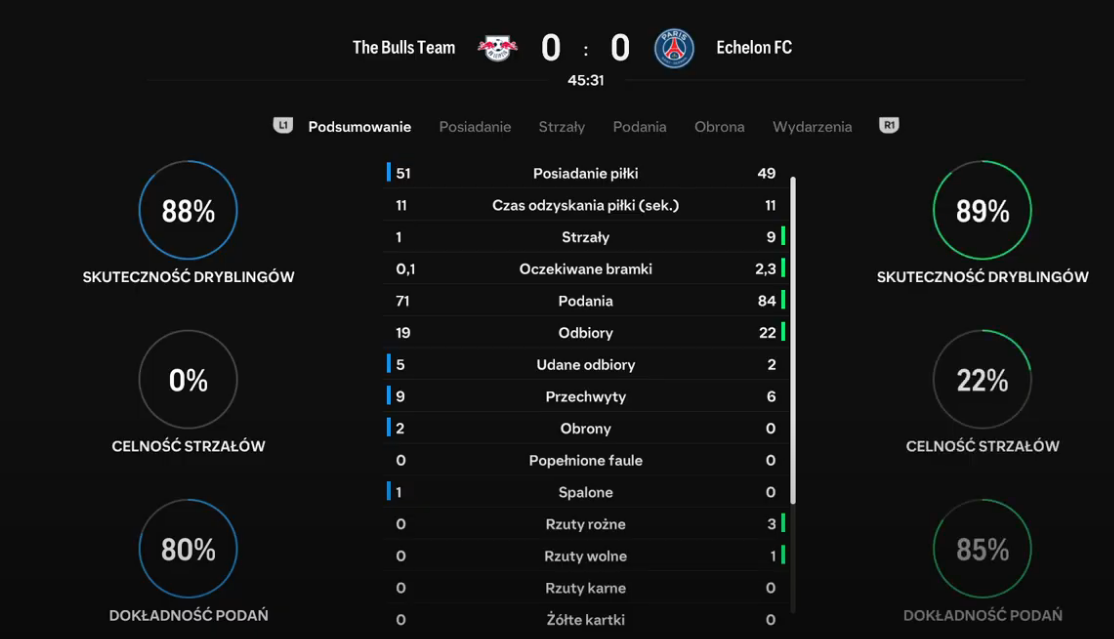The width and height of the screenshot is (1114, 639).
Task: Click the L1 bumper button icon
Action: pos(283,126)
